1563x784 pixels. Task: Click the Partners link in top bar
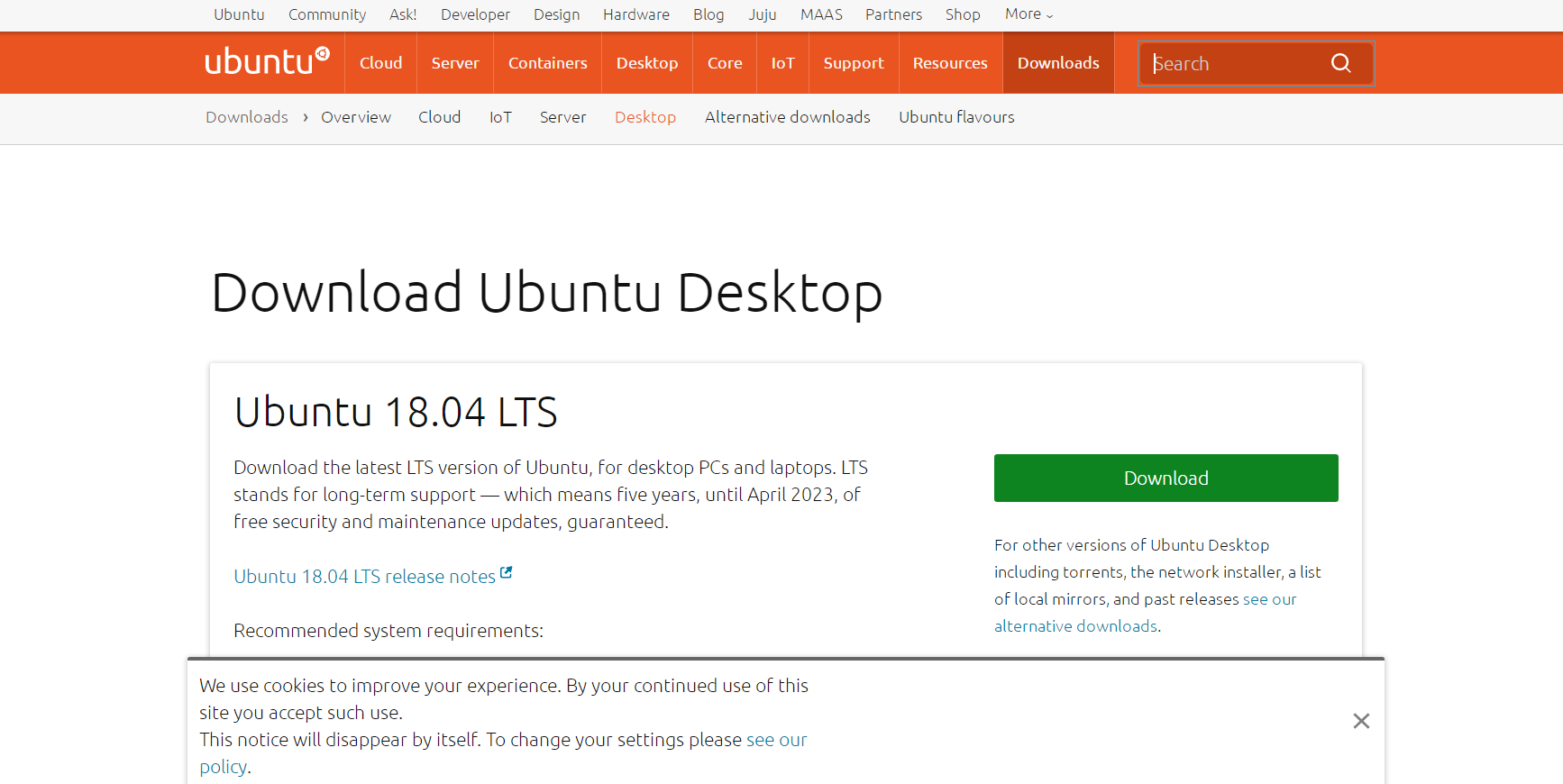893,14
